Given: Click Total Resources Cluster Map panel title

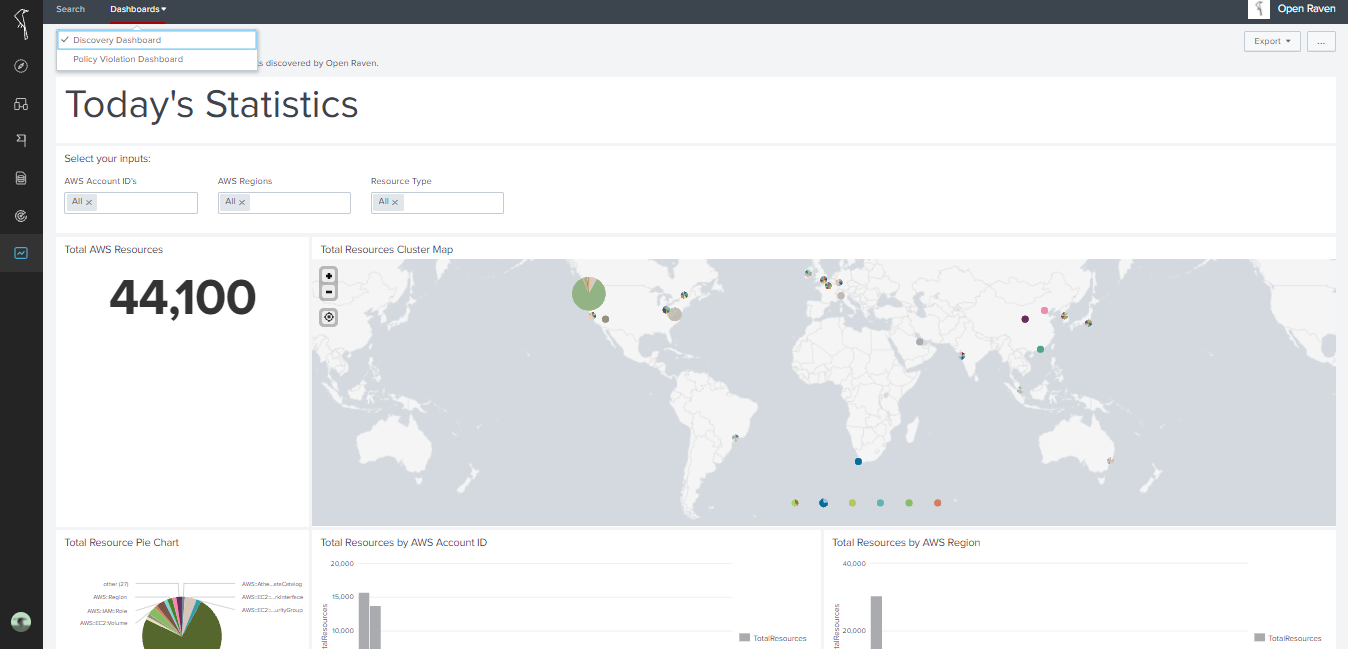Looking at the screenshot, I should click(387, 249).
